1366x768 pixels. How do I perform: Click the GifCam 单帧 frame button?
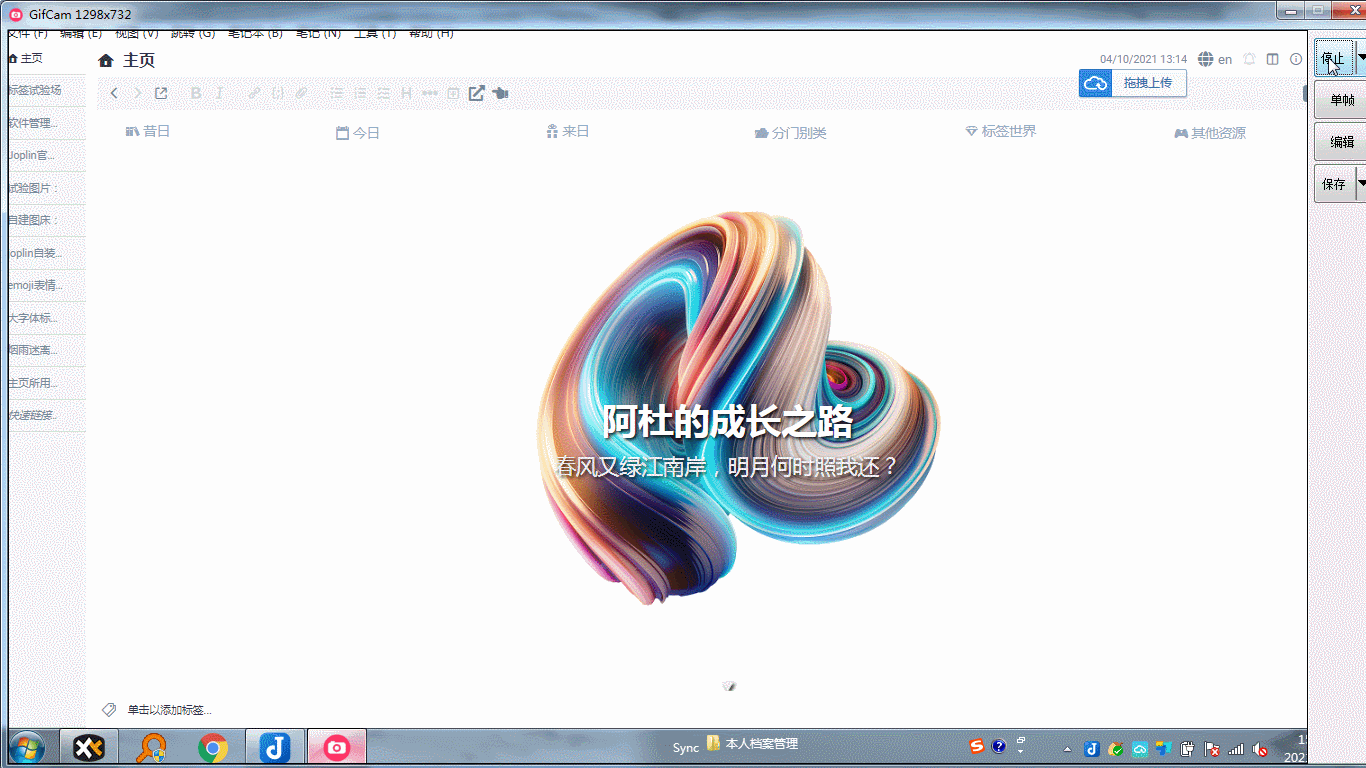pyautogui.click(x=1340, y=100)
